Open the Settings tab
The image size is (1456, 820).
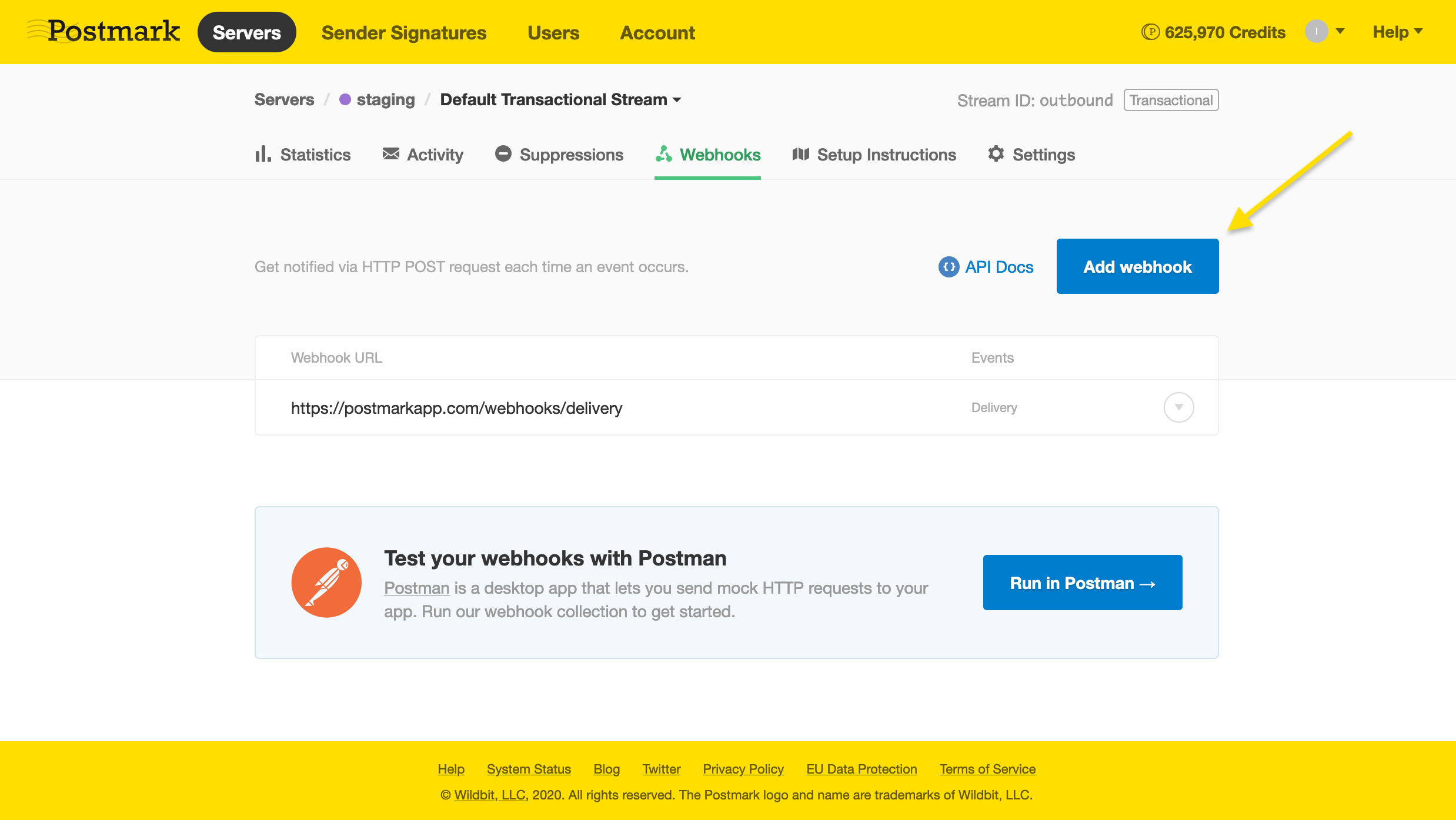(1031, 155)
